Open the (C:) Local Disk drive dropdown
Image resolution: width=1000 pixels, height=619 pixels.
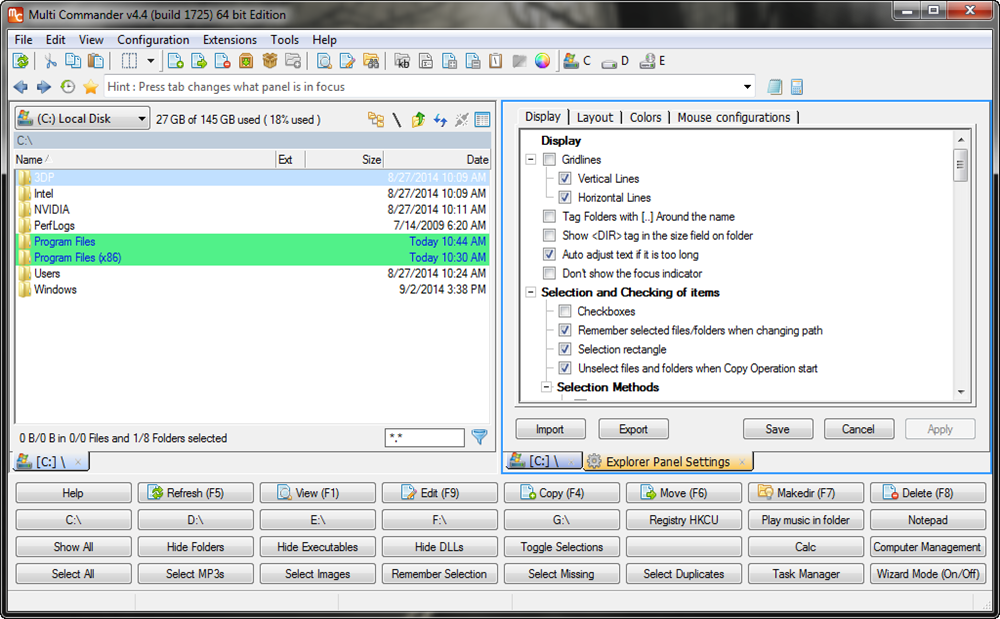pyautogui.click(x=82, y=119)
